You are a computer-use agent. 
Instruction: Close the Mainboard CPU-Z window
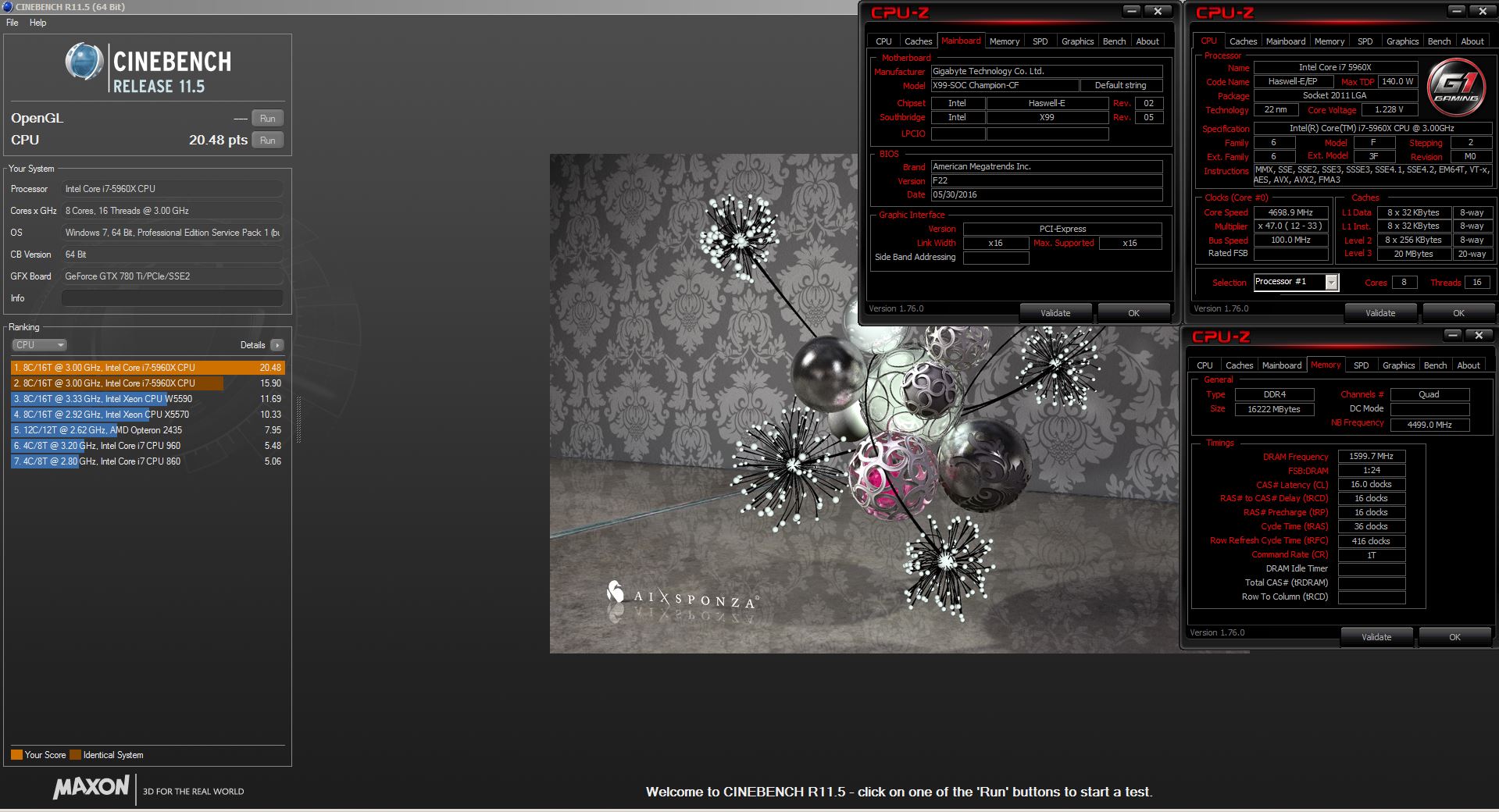tap(1158, 11)
